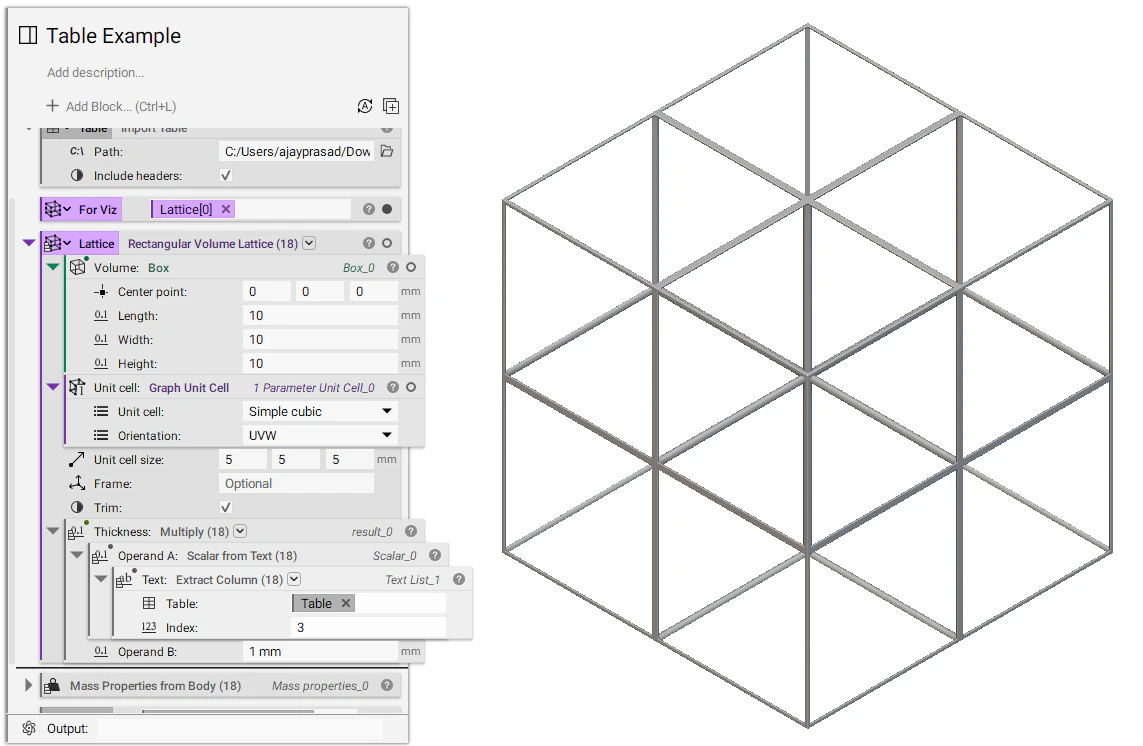
Task: Click the Length value field
Action: 320,315
